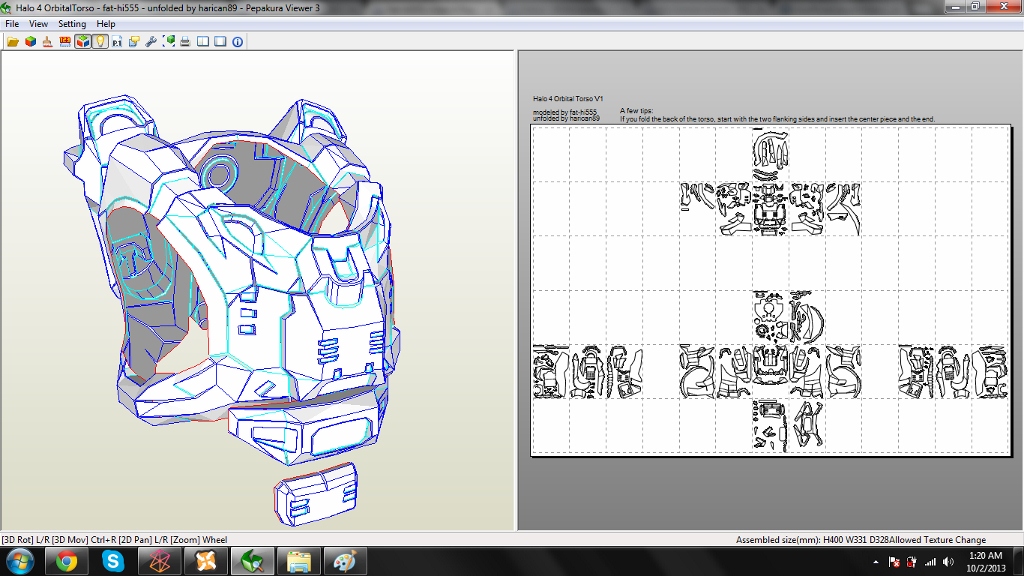Open Google Chrome from the taskbar
The height and width of the screenshot is (576, 1024).
[66, 562]
